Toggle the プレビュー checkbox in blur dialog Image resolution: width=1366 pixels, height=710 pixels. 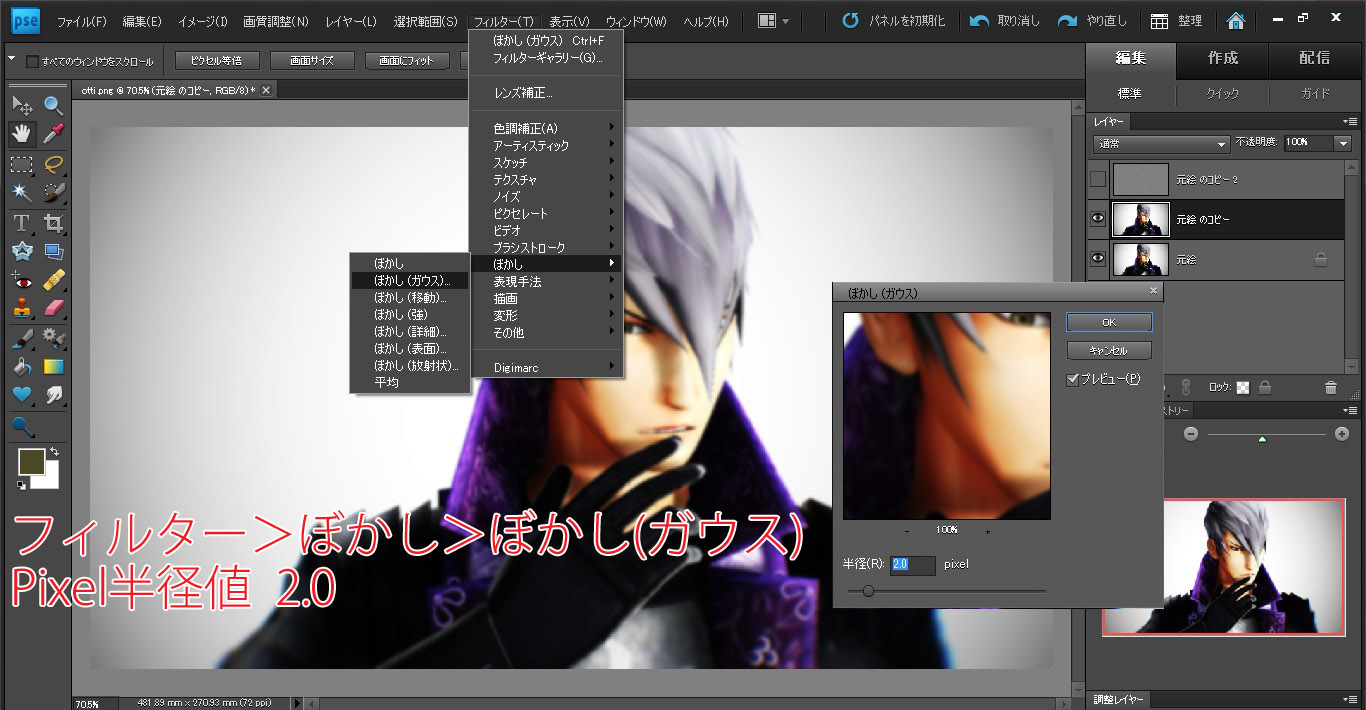[x=1073, y=380]
